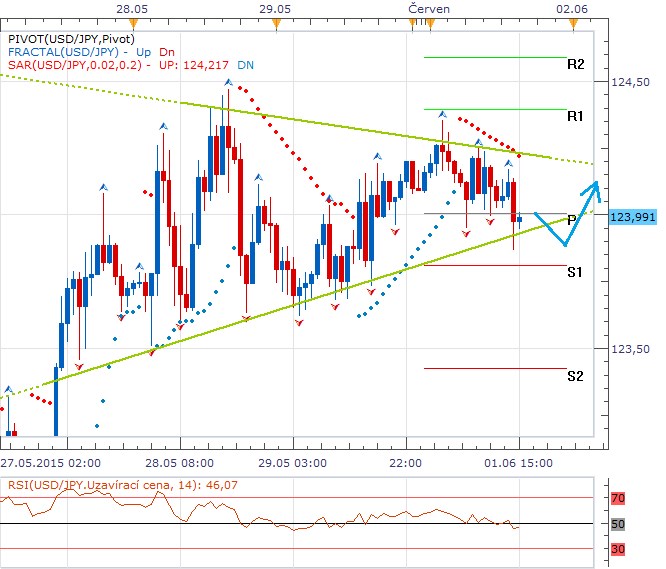
Task: Click the highest up fractal arrow icon
Action: pyautogui.click(x=229, y=82)
